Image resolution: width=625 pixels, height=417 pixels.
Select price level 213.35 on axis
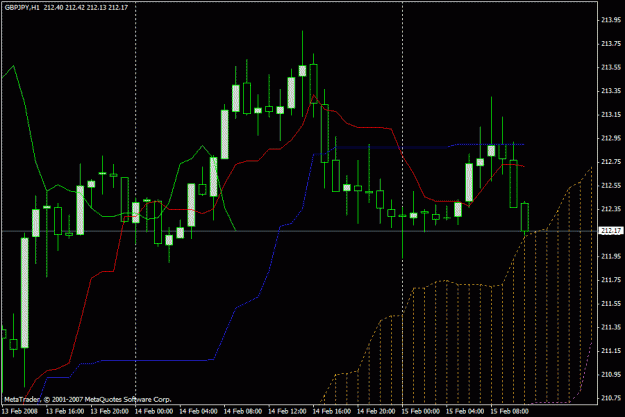coord(611,90)
